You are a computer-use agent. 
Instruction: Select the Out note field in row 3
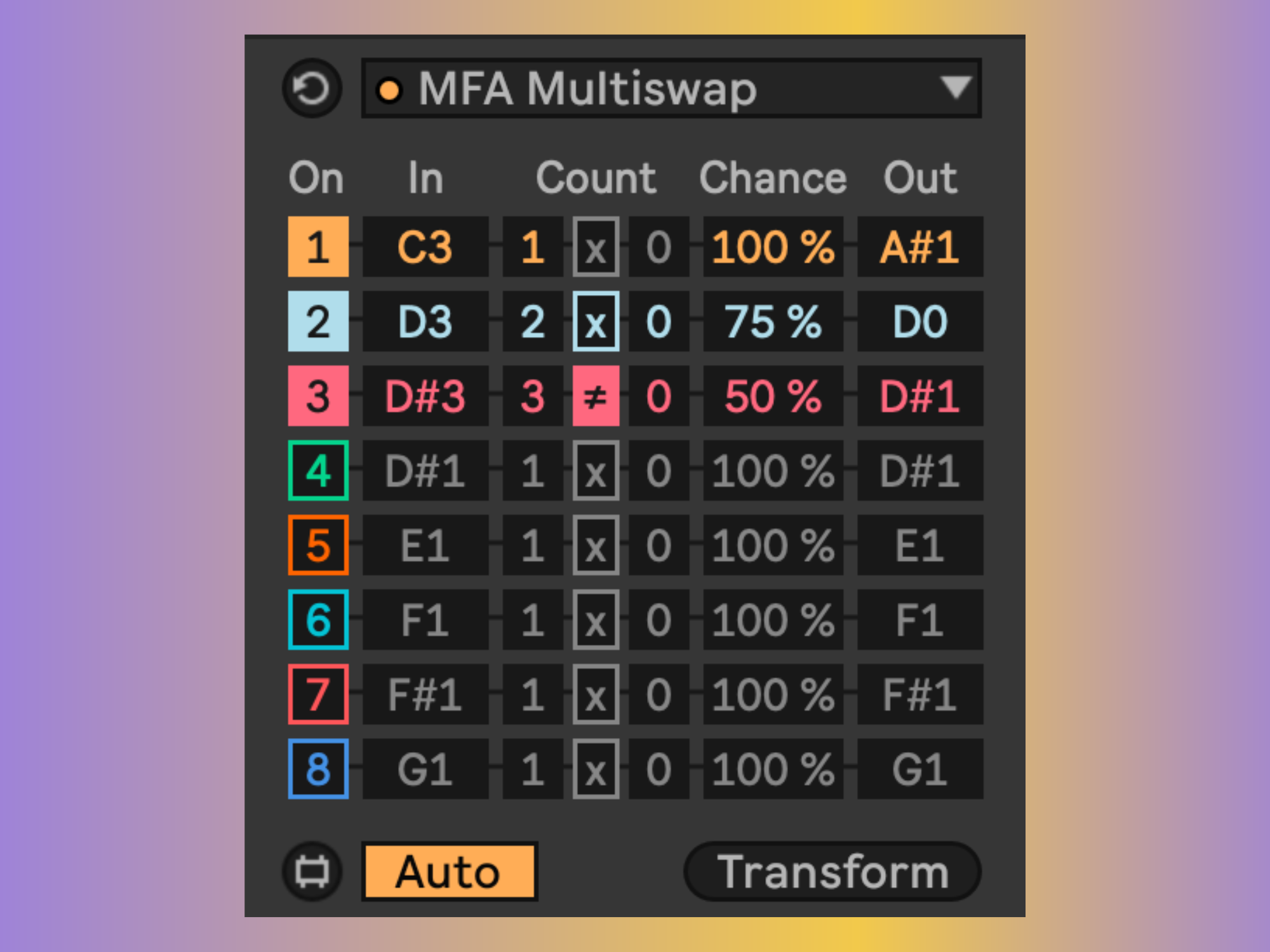coord(920,396)
